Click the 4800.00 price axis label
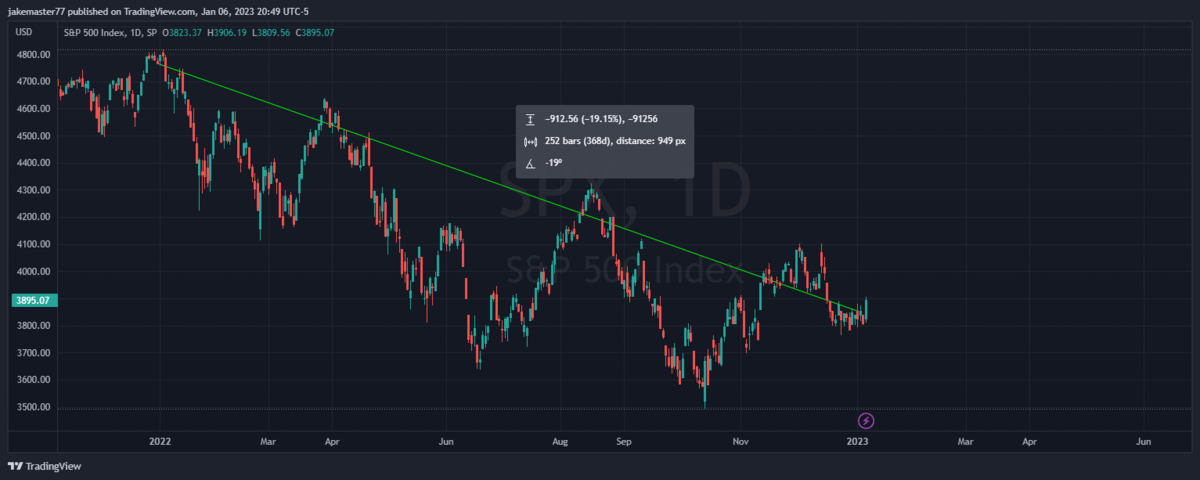Viewport: 1200px width, 480px height. [33, 54]
